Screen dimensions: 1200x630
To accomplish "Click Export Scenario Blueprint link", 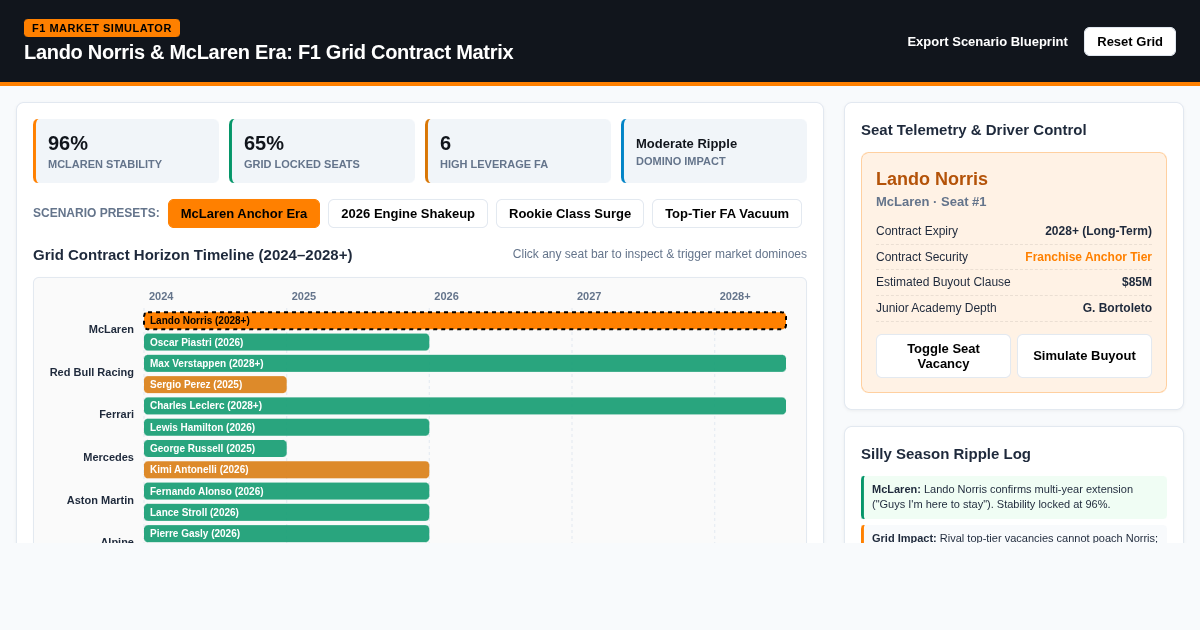I will tap(987, 41).
